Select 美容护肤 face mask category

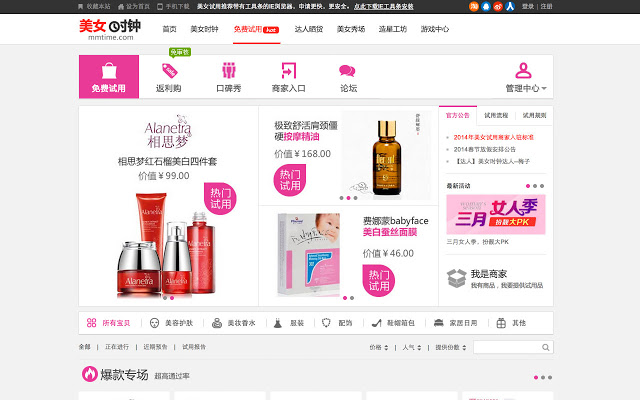[171, 323]
